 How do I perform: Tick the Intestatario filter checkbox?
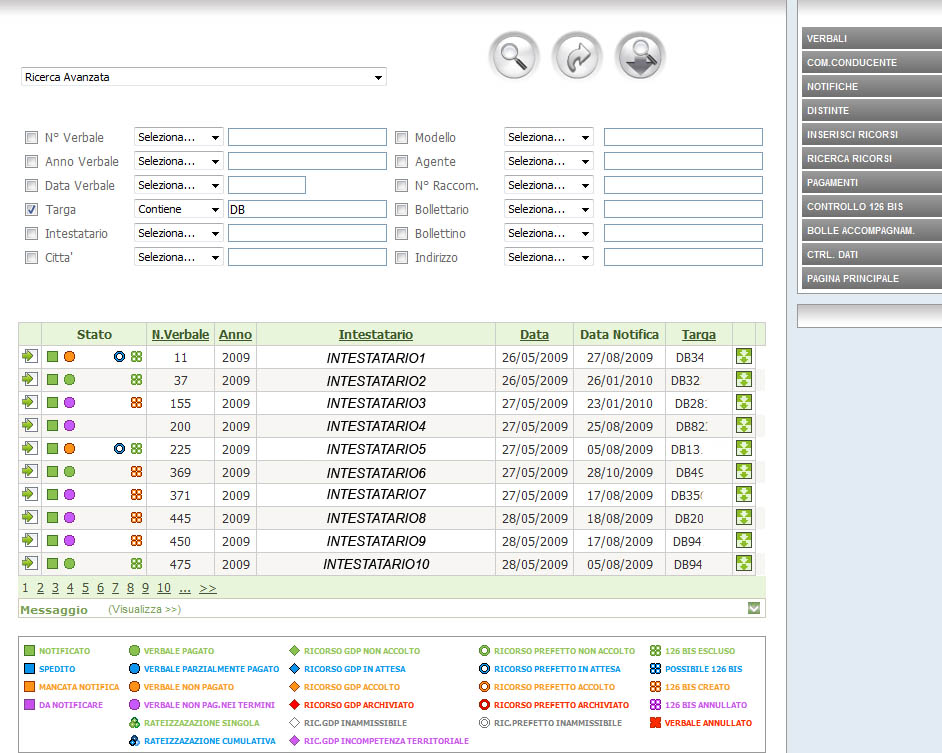click(x=31, y=234)
